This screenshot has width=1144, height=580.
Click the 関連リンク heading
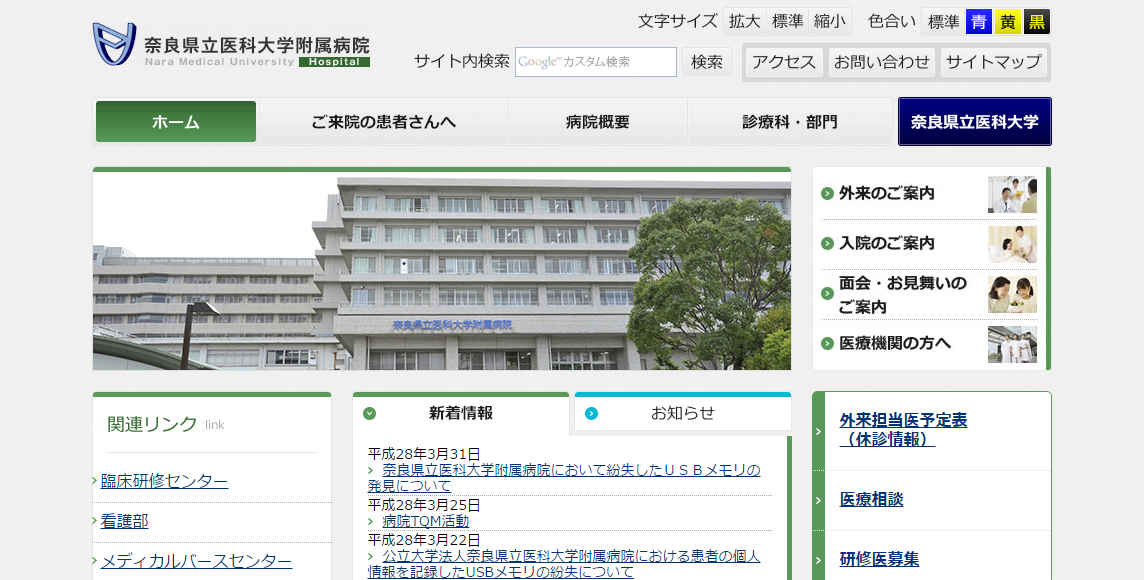(152, 424)
